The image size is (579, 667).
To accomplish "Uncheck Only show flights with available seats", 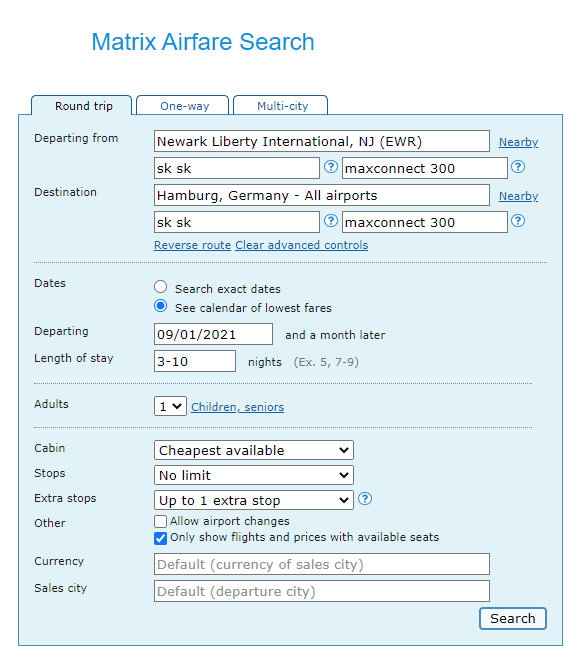I will tap(160, 538).
